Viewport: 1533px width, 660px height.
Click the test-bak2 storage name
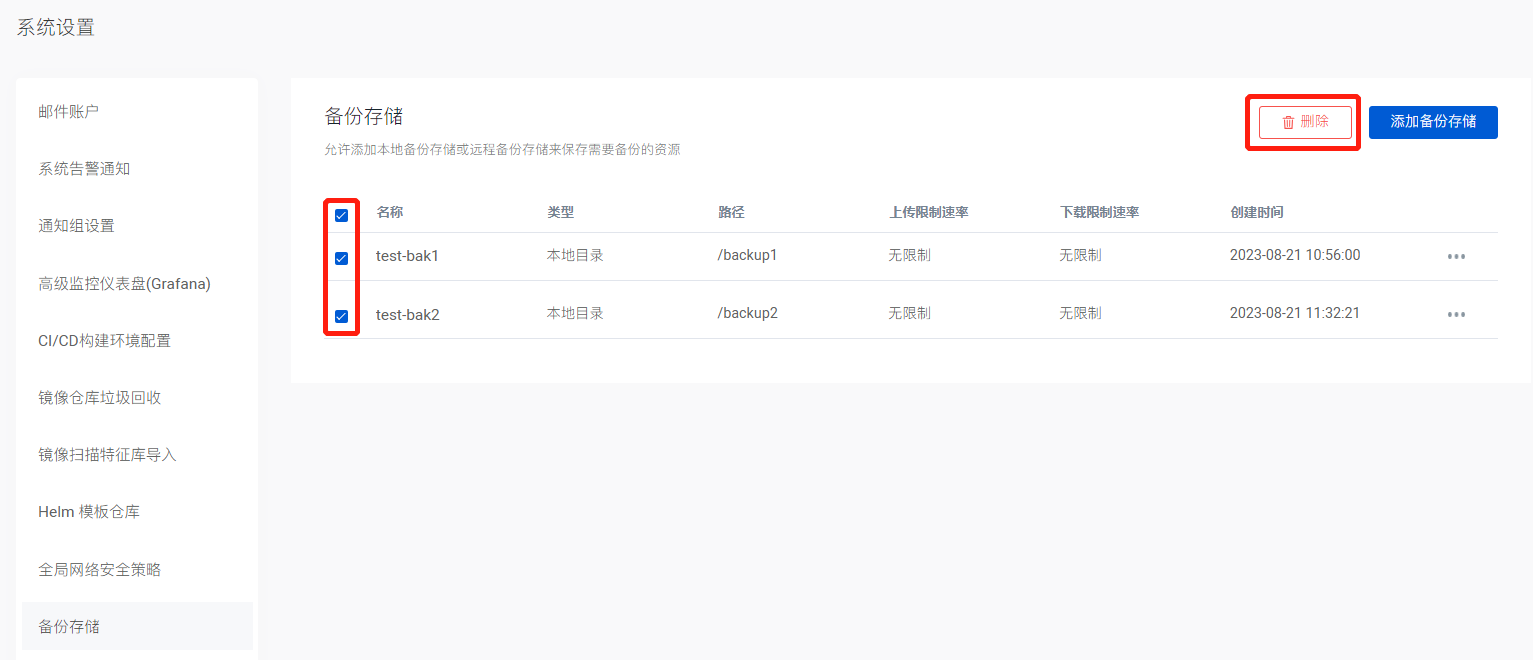(407, 314)
